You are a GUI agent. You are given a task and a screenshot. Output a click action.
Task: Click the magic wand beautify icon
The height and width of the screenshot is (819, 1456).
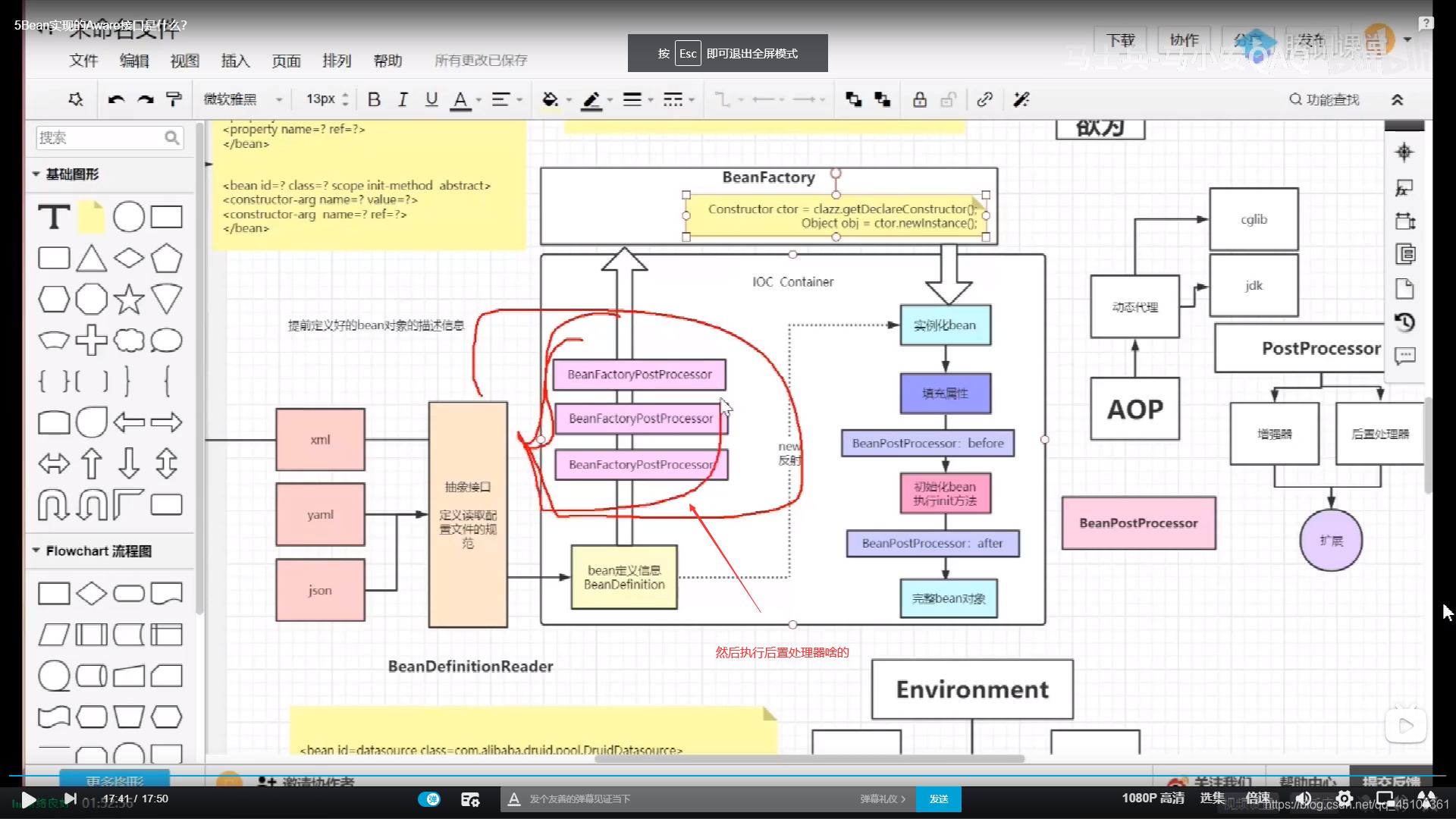pyautogui.click(x=1021, y=99)
